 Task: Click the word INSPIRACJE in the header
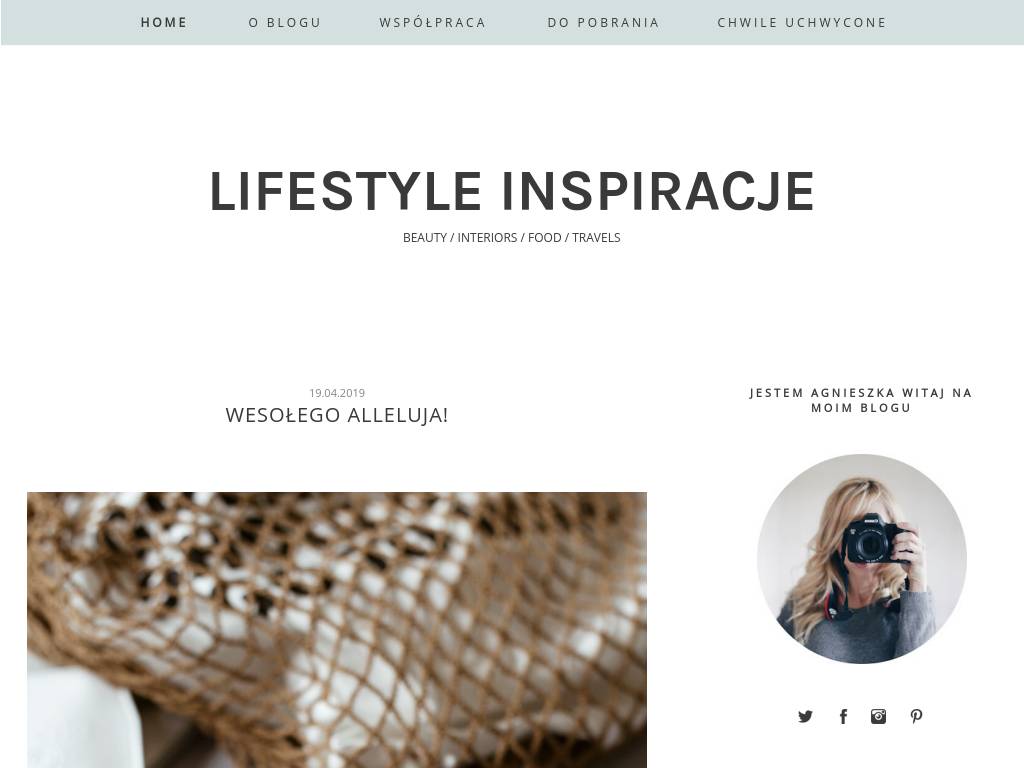pyautogui.click(x=658, y=191)
